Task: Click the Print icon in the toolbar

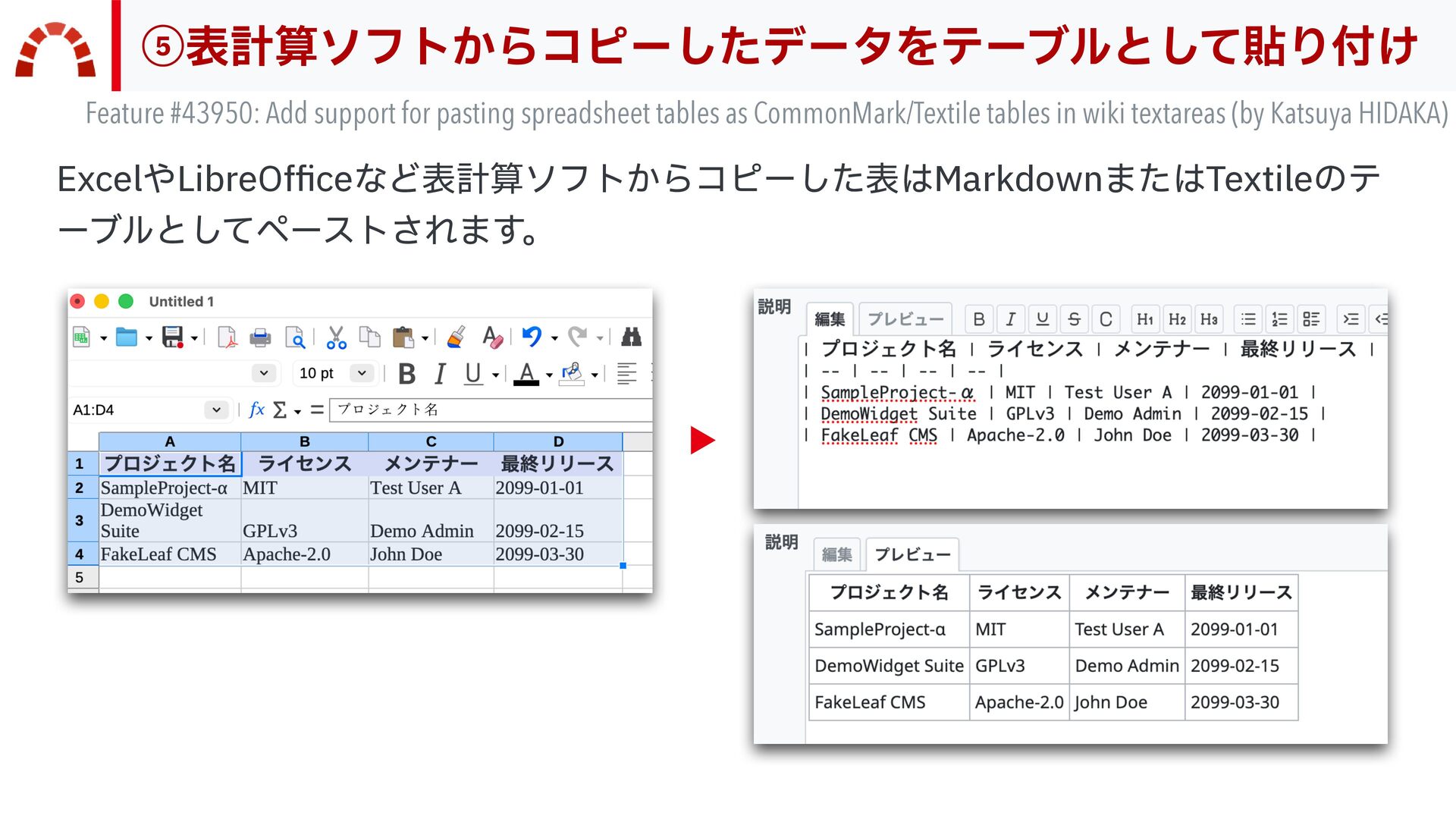Action: [260, 337]
